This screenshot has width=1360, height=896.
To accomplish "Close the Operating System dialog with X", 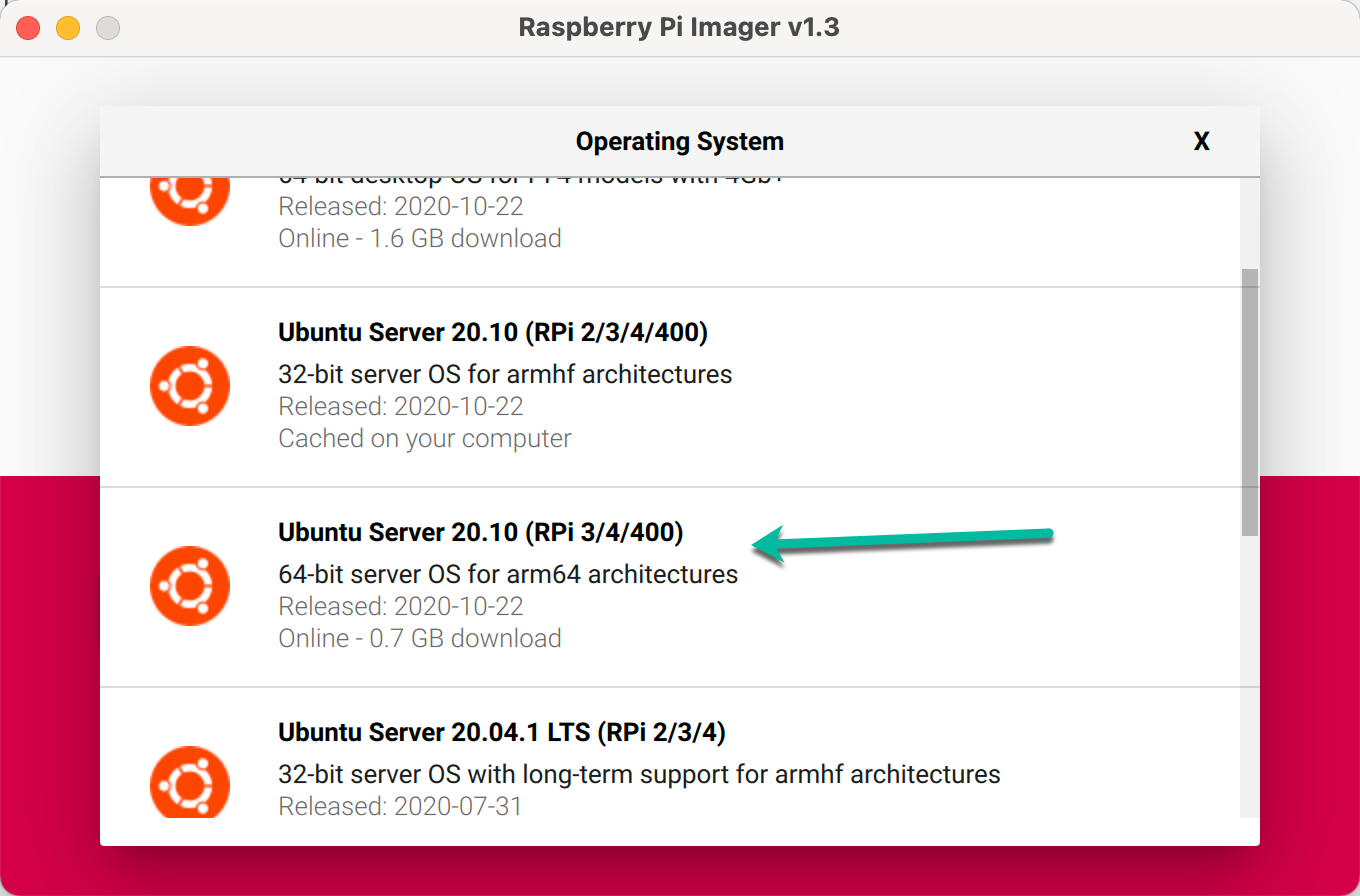I will coord(1201,142).
